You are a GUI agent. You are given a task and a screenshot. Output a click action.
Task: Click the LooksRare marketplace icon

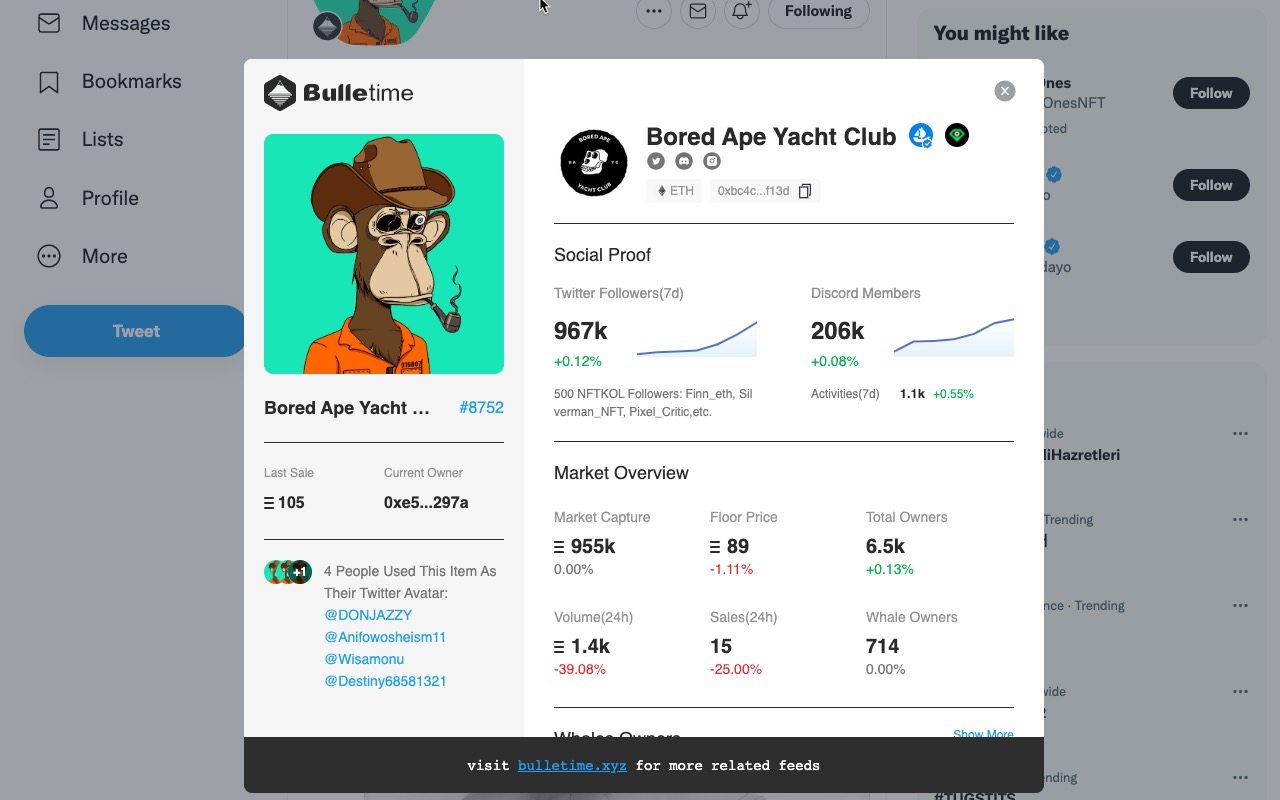coord(956,135)
